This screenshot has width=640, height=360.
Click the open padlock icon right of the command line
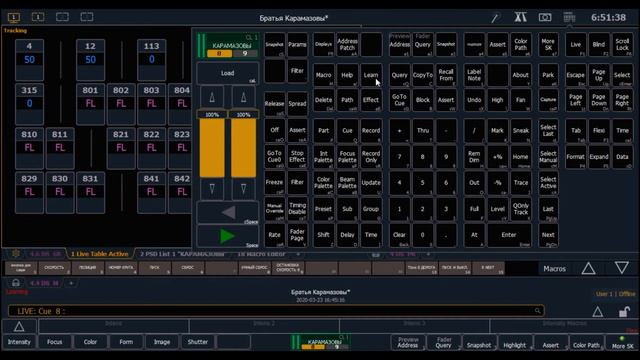(x=623, y=312)
